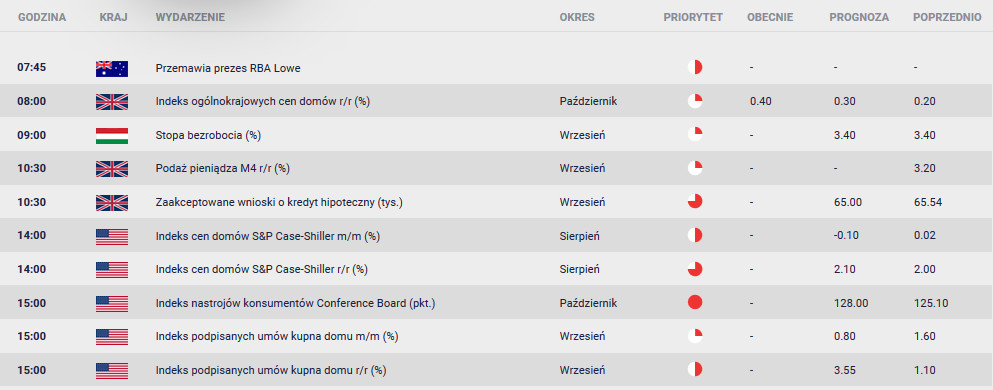
Task: Click priority pie icon for RBA Lowe speech
Action: coord(695,68)
